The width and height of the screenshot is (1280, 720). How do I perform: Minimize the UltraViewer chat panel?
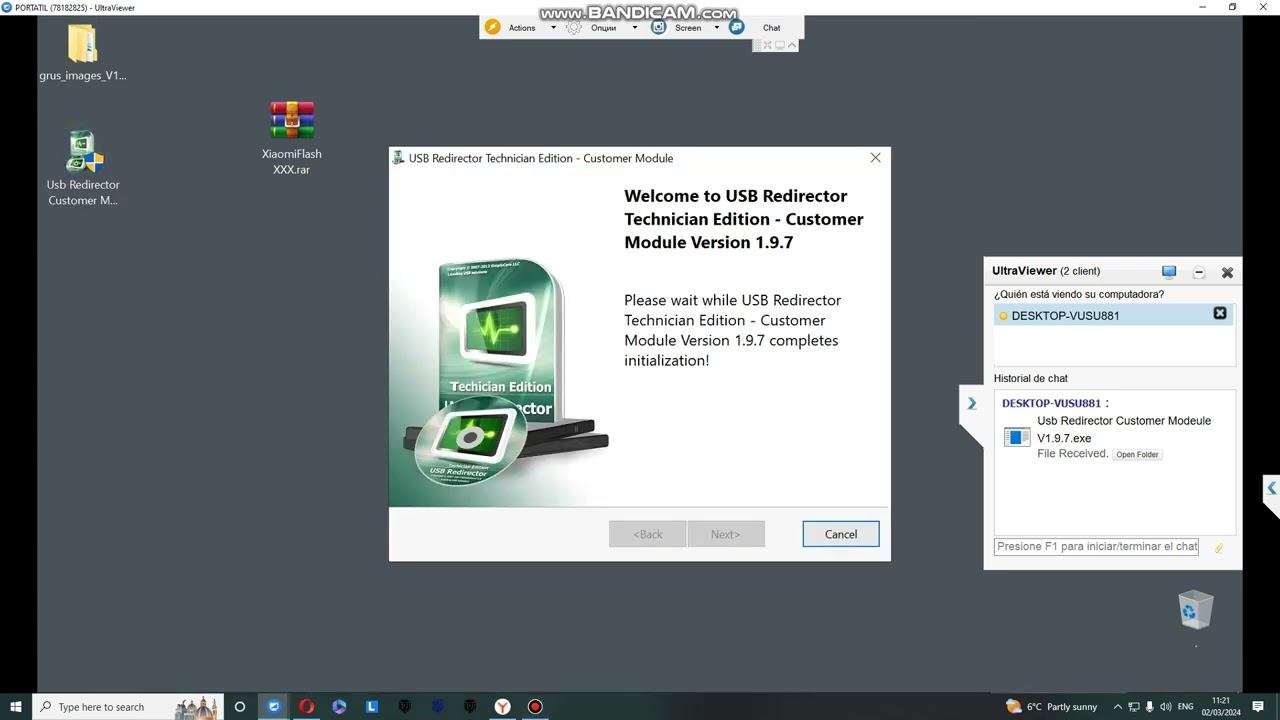coord(1199,272)
